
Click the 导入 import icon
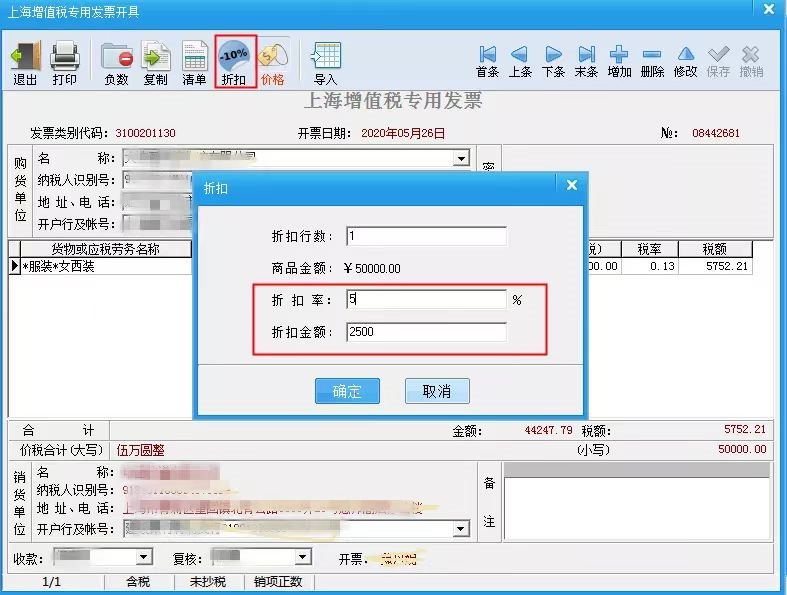click(x=326, y=63)
